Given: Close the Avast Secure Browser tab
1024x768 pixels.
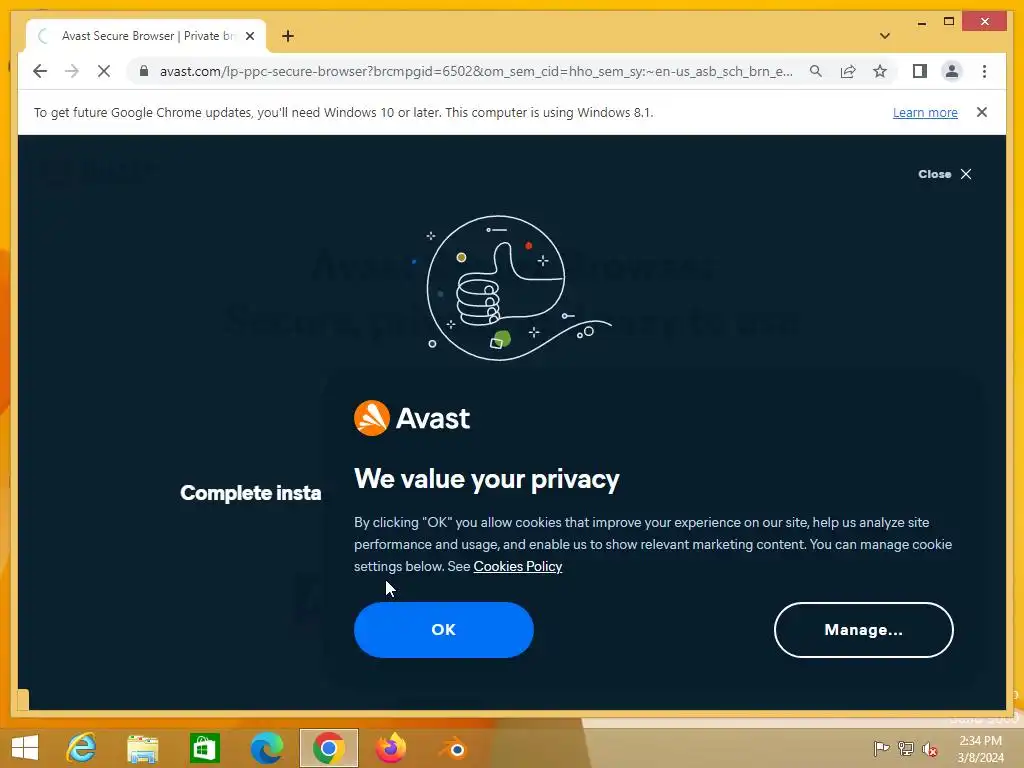Looking at the screenshot, I should point(249,36).
